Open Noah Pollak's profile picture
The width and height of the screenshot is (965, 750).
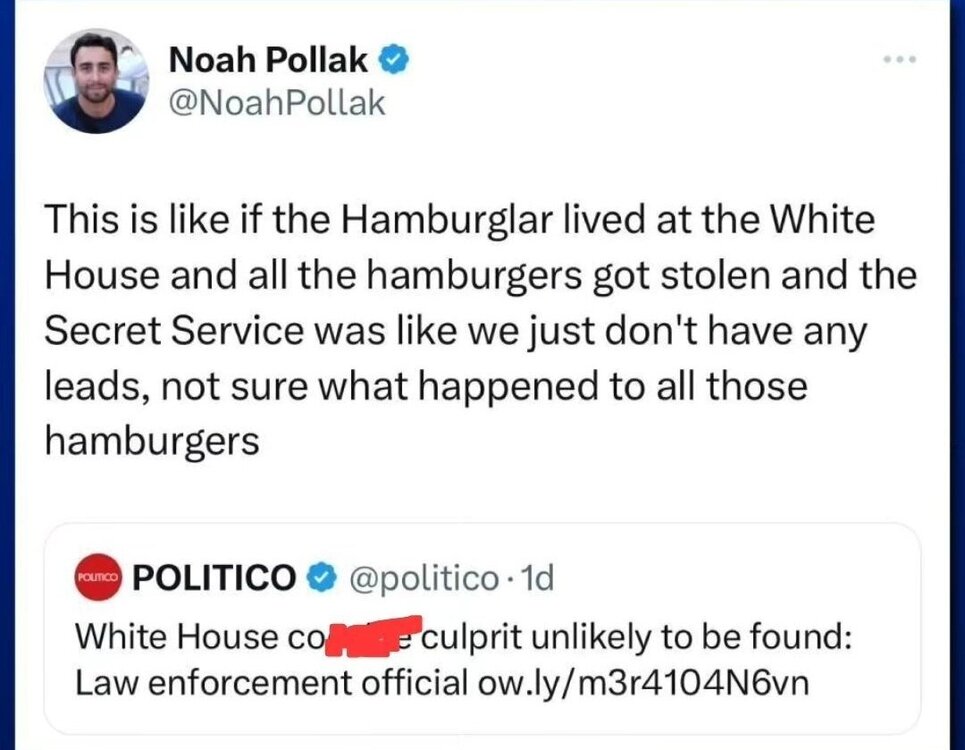[x=97, y=81]
